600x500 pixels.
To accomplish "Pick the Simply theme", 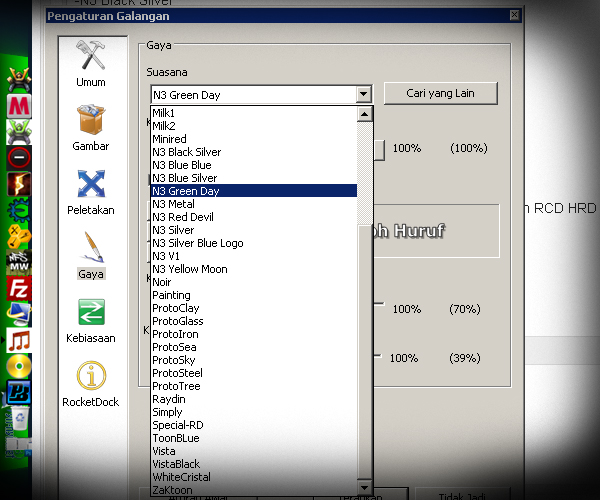I will click(254, 412).
